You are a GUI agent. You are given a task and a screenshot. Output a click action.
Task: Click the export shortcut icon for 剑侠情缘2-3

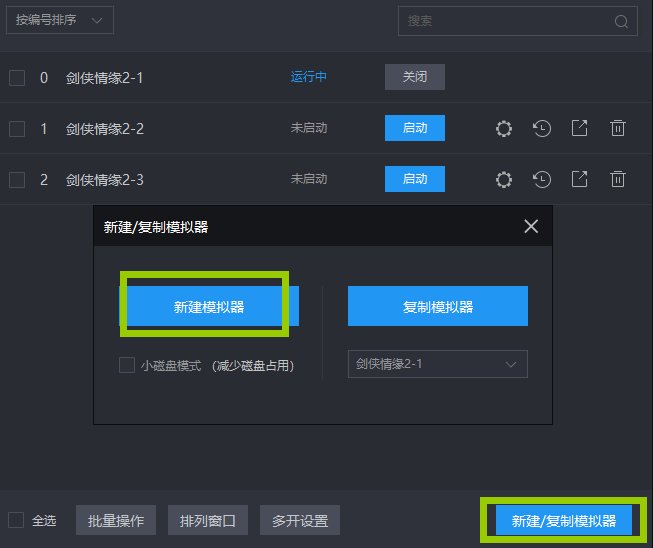(579, 179)
